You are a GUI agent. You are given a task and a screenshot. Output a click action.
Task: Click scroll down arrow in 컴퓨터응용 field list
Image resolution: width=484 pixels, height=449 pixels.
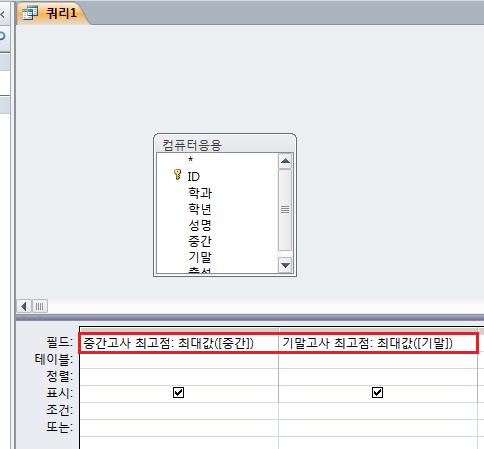pos(285,265)
